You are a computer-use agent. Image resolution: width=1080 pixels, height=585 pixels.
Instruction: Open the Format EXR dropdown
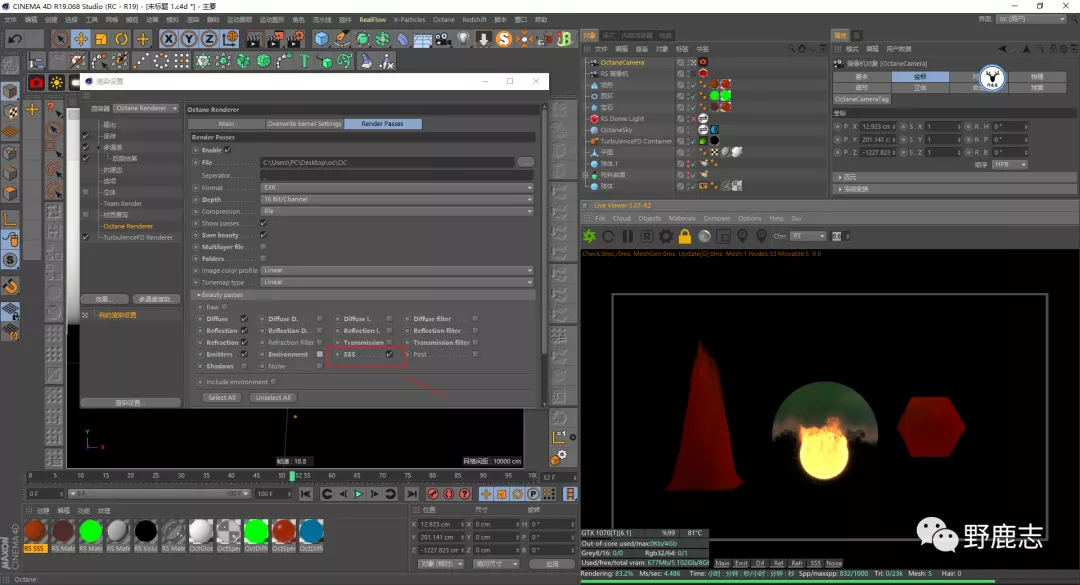(x=396, y=188)
